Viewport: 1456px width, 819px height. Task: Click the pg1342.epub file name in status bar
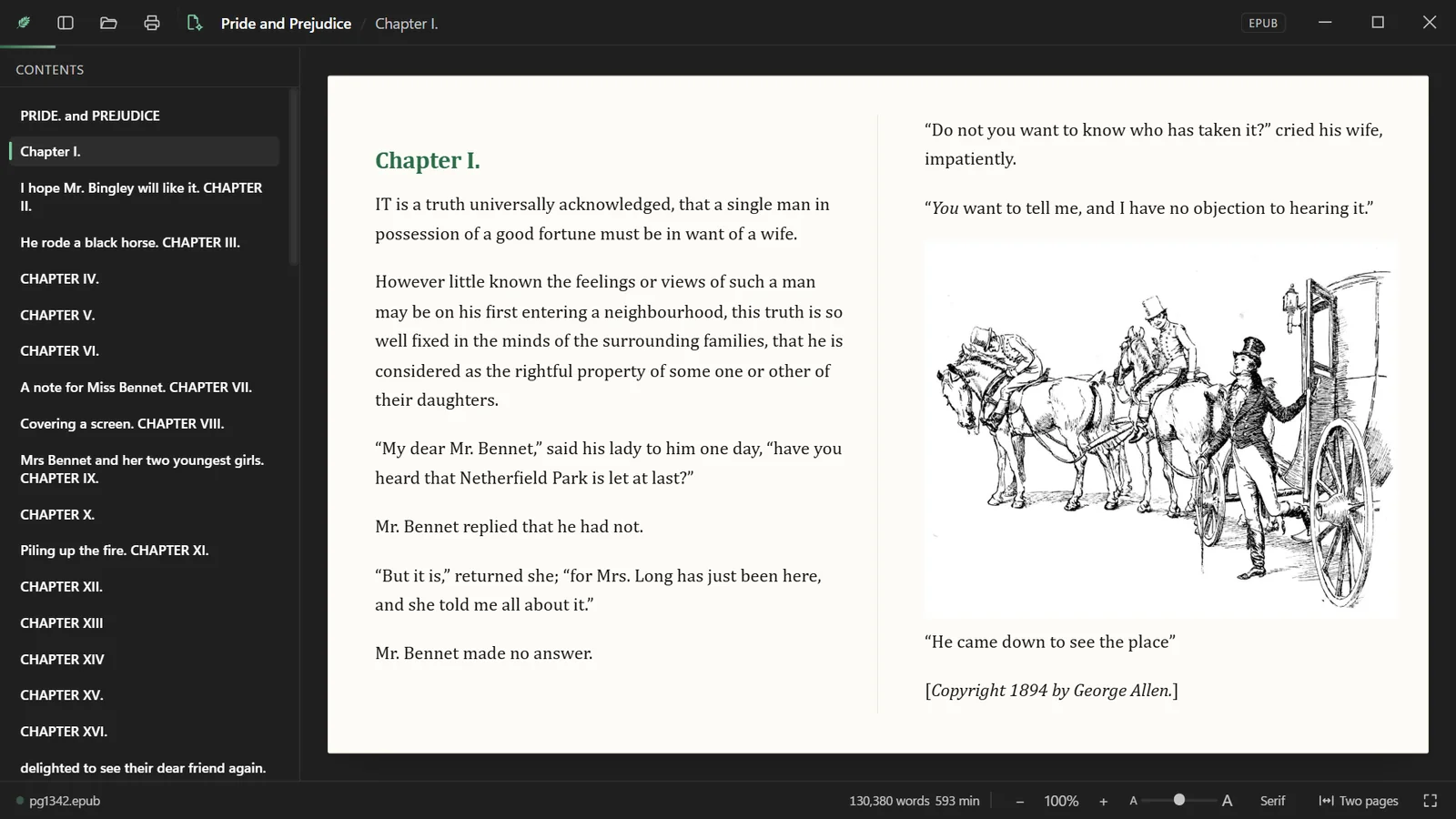pyautogui.click(x=65, y=801)
